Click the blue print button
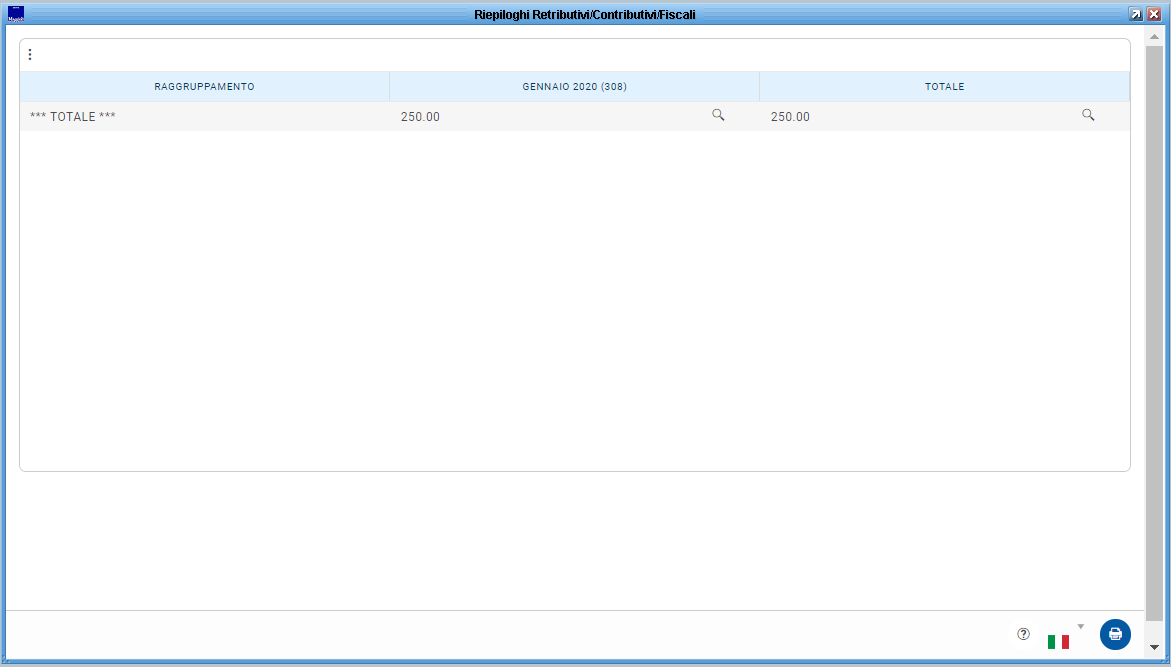The height and width of the screenshot is (667, 1171). [x=1115, y=634]
